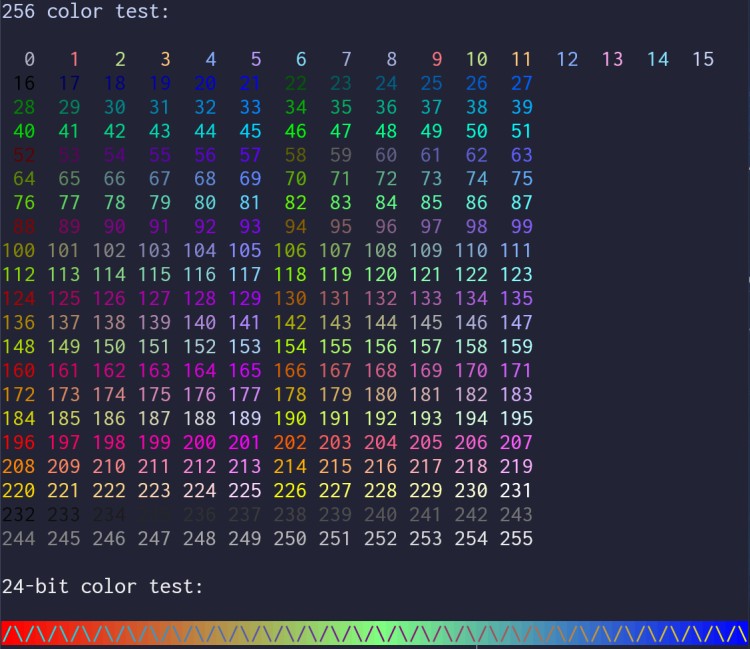Click the violet number 99
Screen dimensions: 750x649
pos(521,227)
